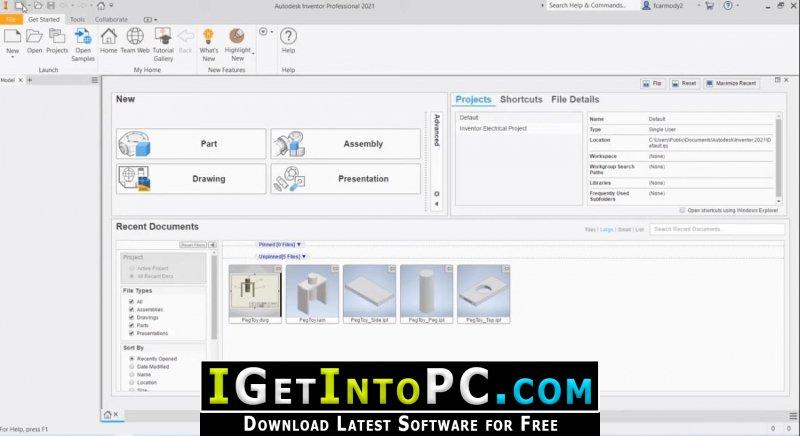Switch to the Shortcuts panel tab
The image size is (800, 436).
(521, 99)
